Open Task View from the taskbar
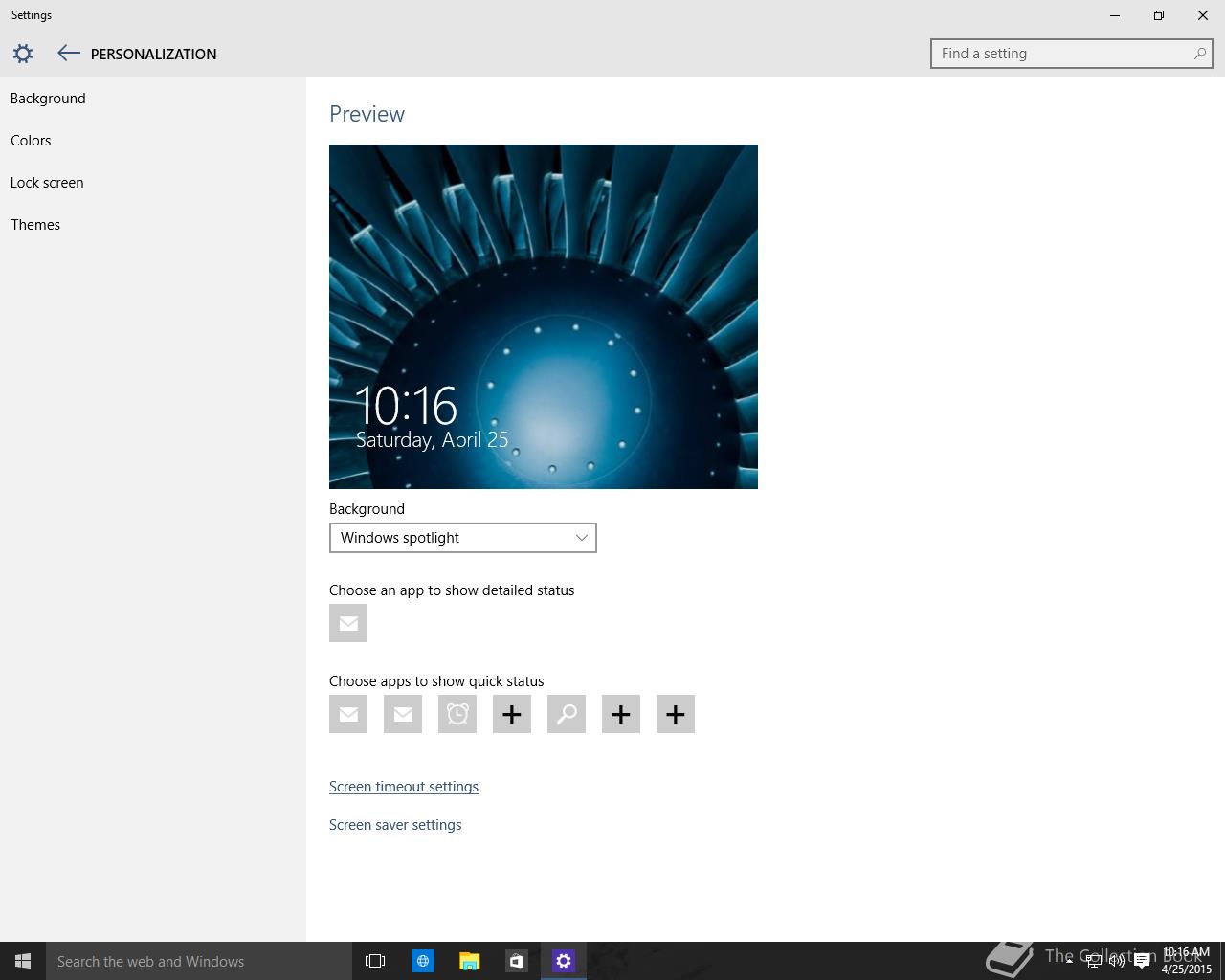This screenshot has width=1225, height=980. click(x=375, y=961)
